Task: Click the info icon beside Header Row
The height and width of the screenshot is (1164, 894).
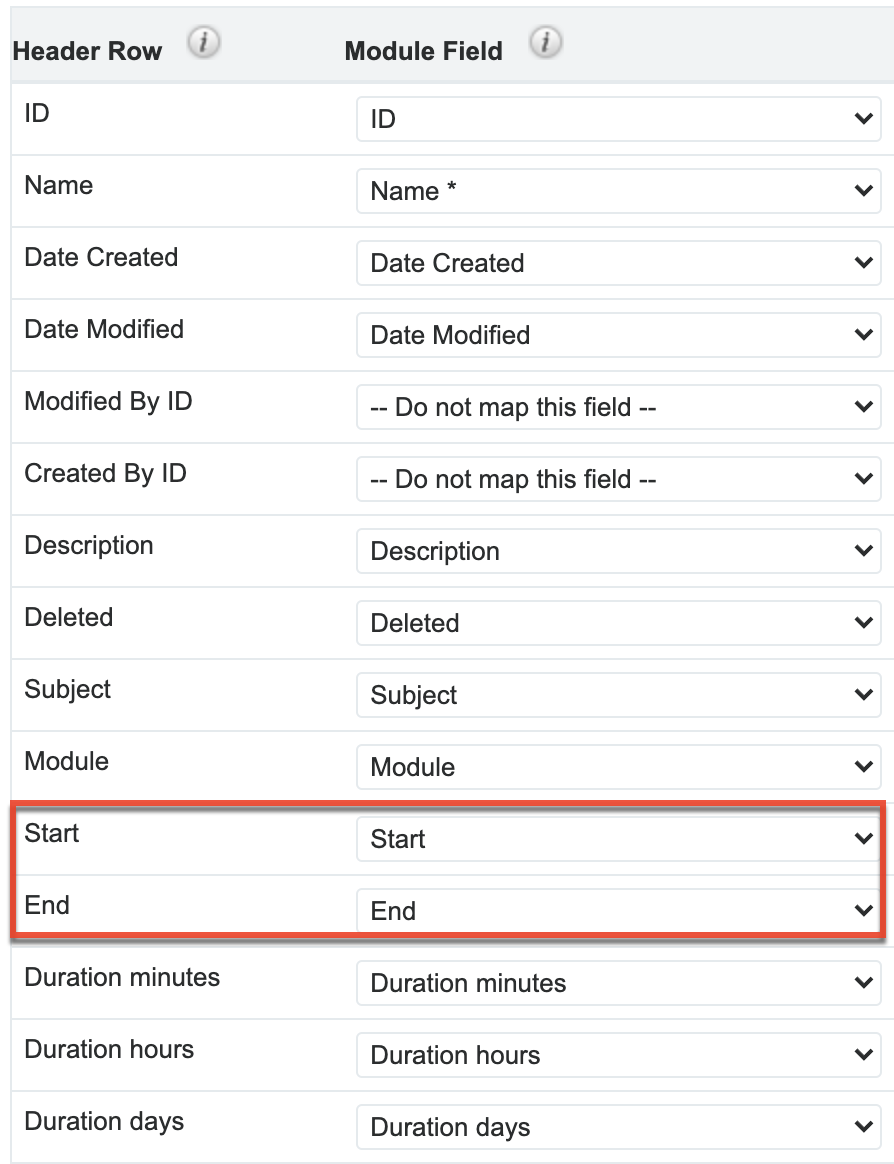Action: [x=203, y=42]
